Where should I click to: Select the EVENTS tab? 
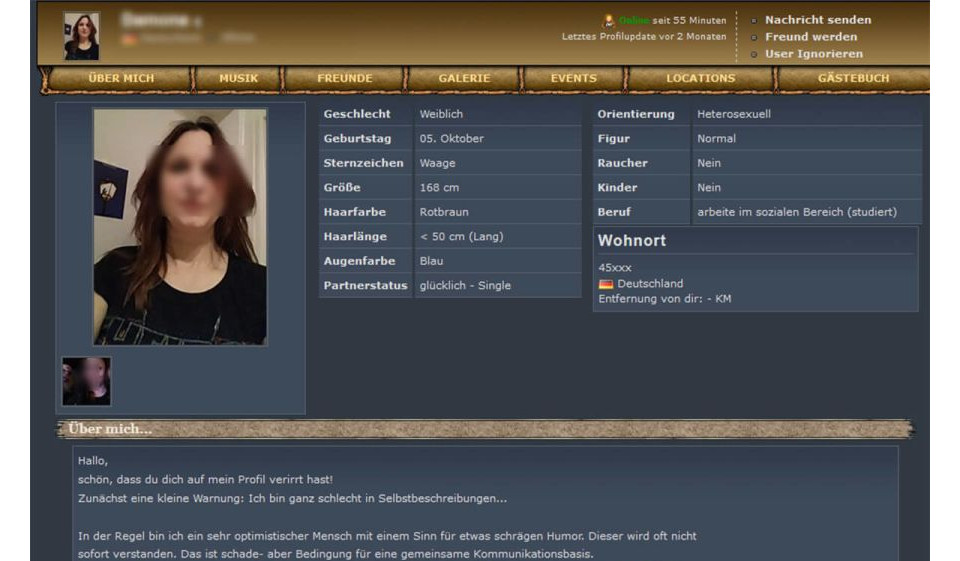pos(574,78)
